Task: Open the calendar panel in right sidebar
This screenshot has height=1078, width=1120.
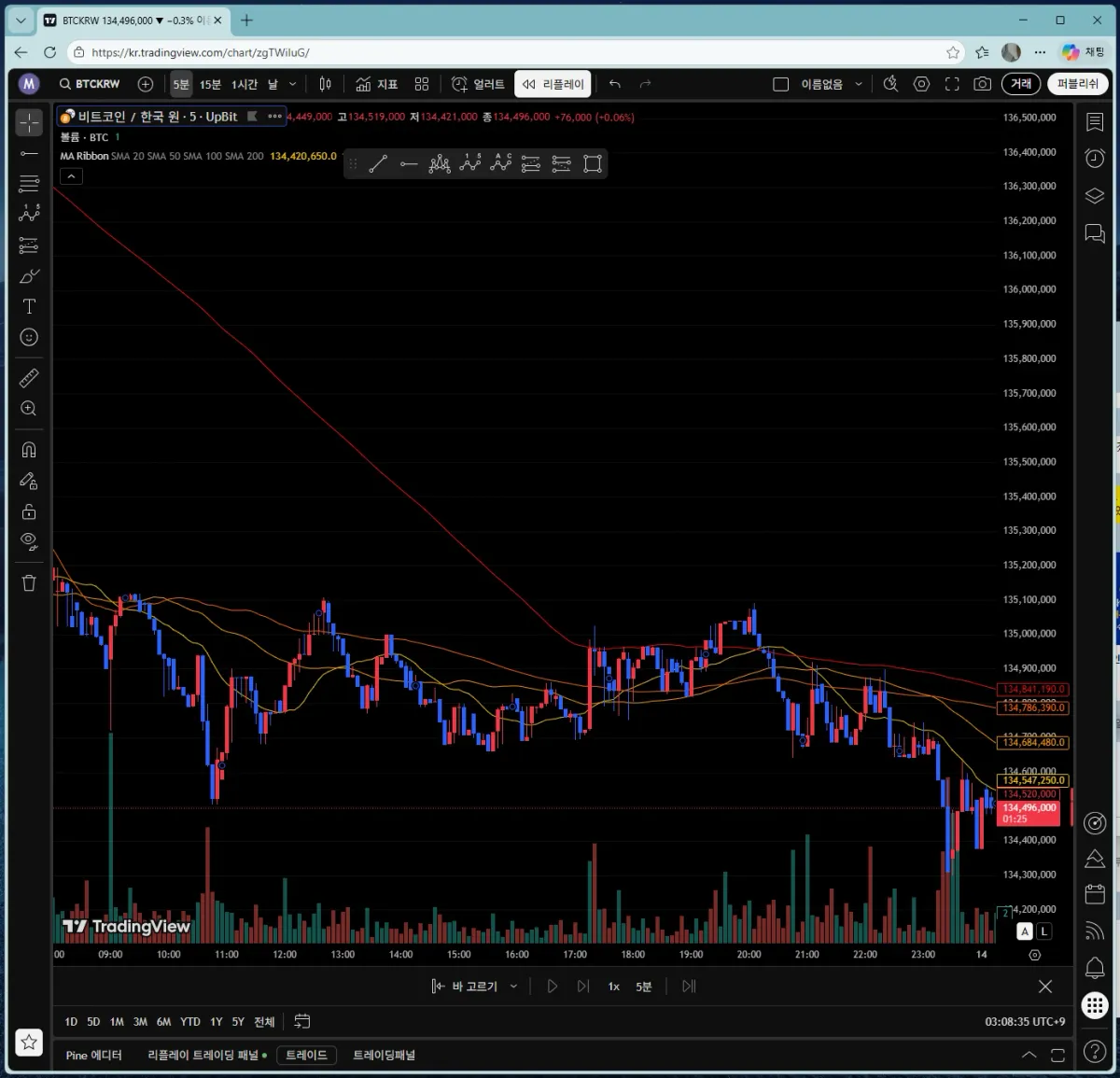Action: coord(1095,894)
